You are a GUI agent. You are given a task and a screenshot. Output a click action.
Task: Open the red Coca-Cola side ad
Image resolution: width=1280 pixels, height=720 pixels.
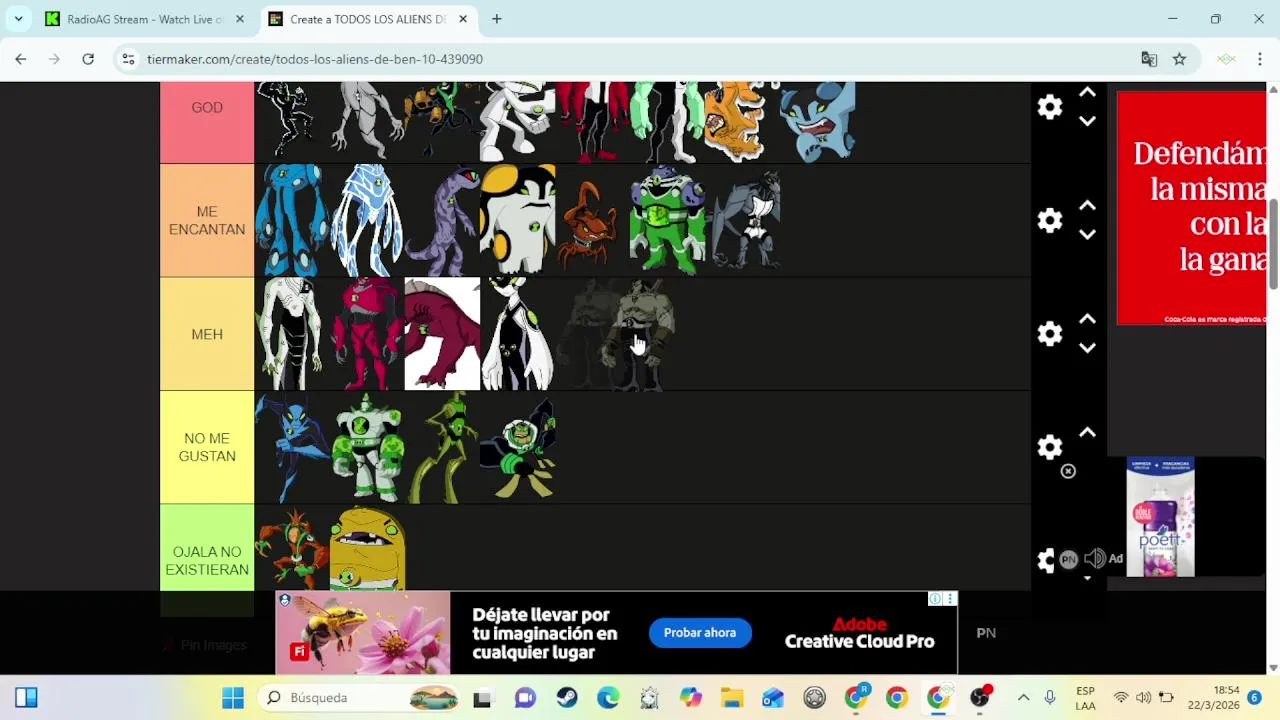pyautogui.click(x=1191, y=208)
